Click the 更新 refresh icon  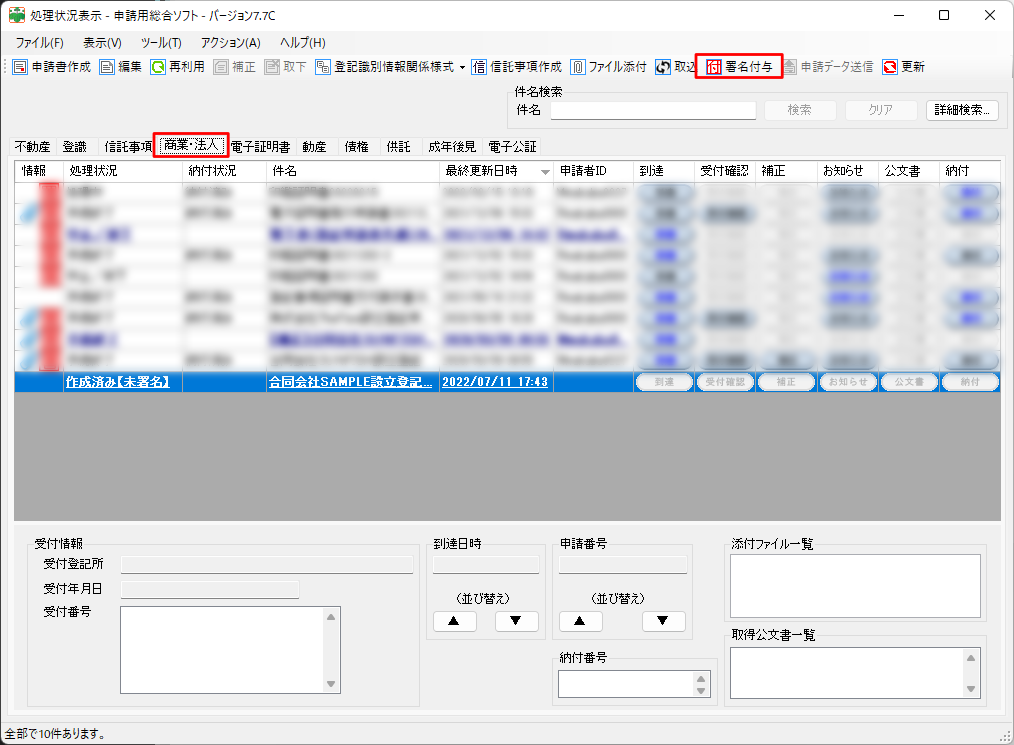point(890,67)
